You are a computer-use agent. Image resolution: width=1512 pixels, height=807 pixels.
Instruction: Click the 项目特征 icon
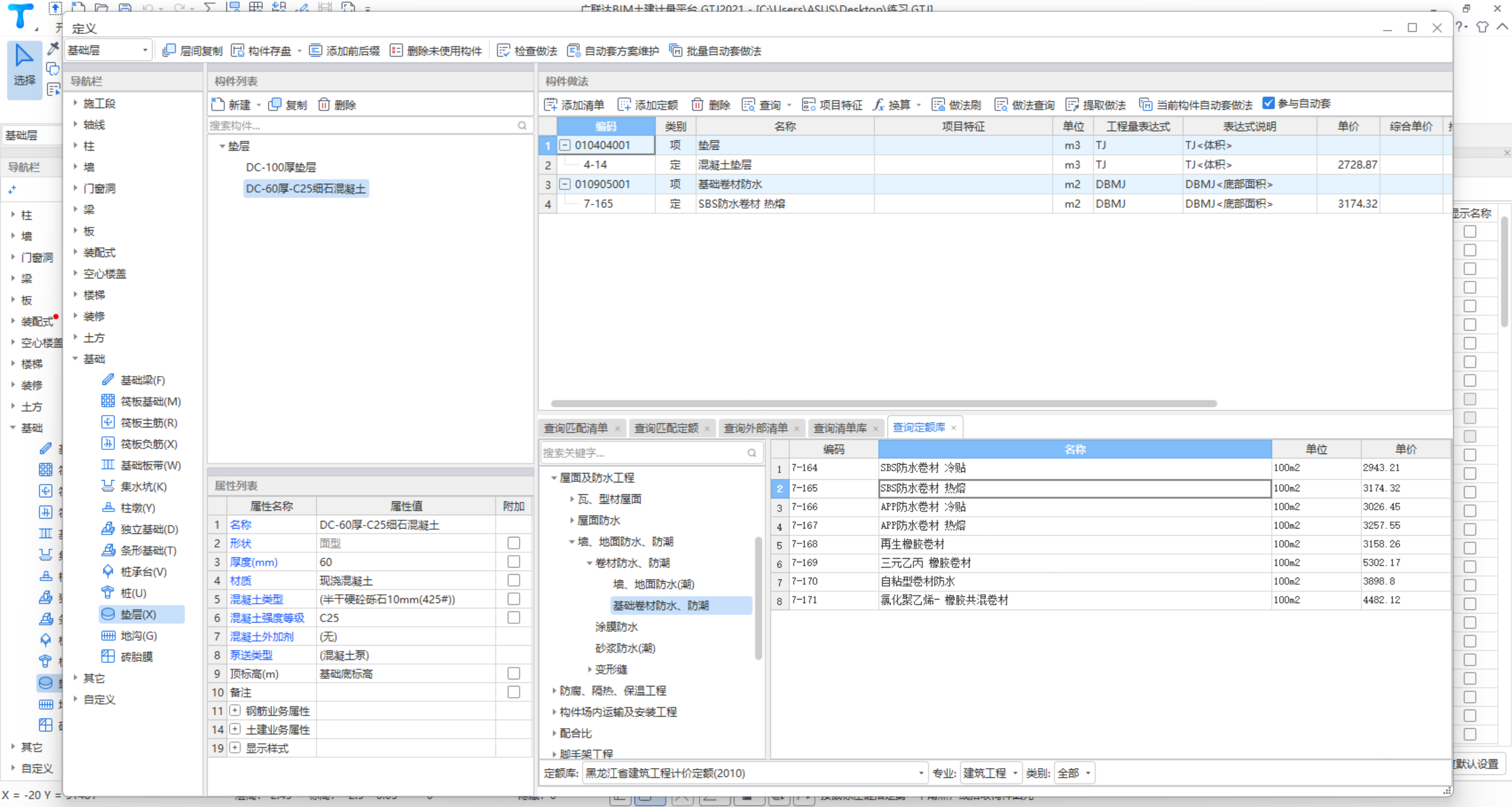pos(808,105)
